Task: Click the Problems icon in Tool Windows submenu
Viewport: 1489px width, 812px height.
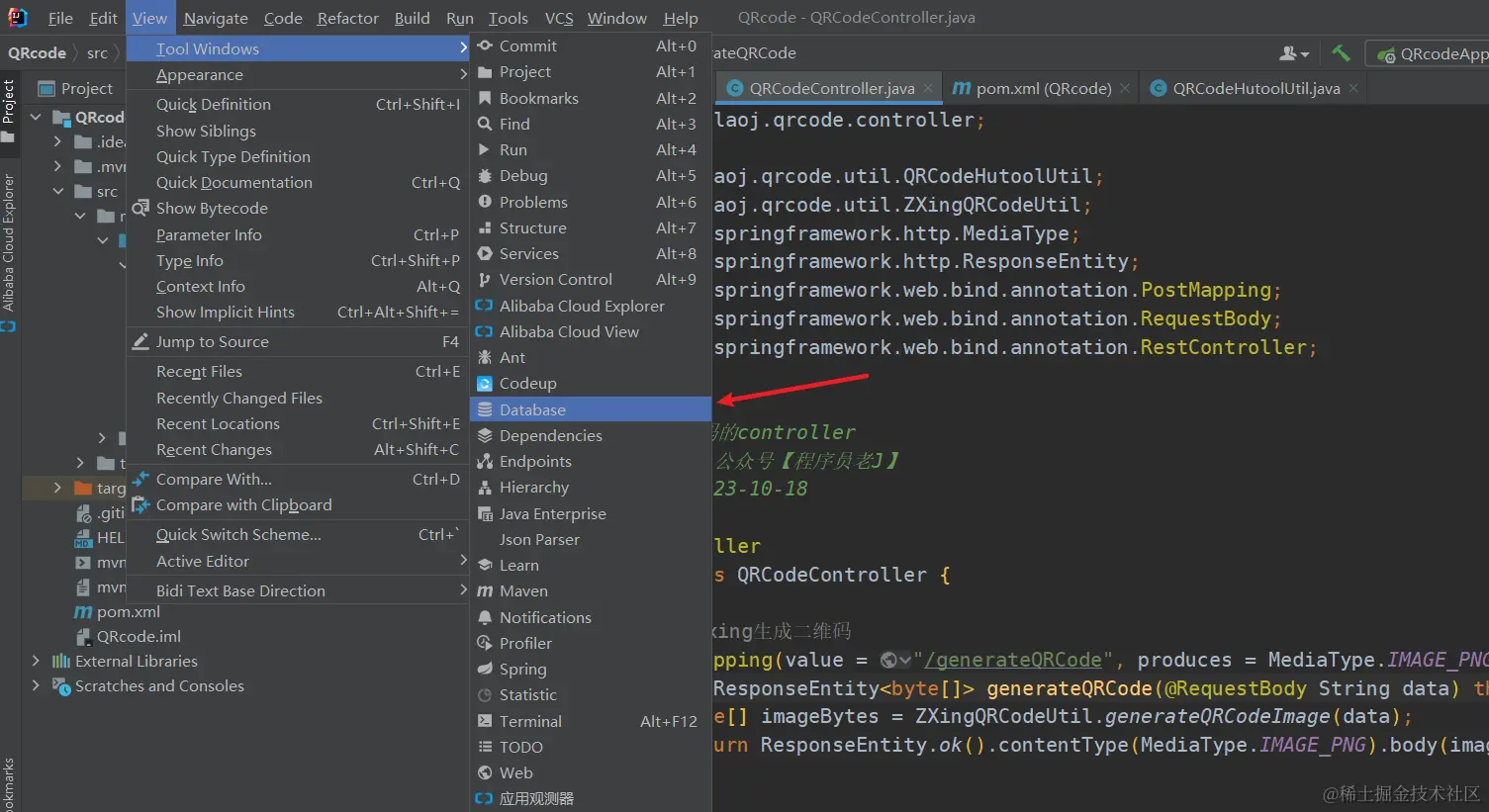Action: click(x=485, y=202)
